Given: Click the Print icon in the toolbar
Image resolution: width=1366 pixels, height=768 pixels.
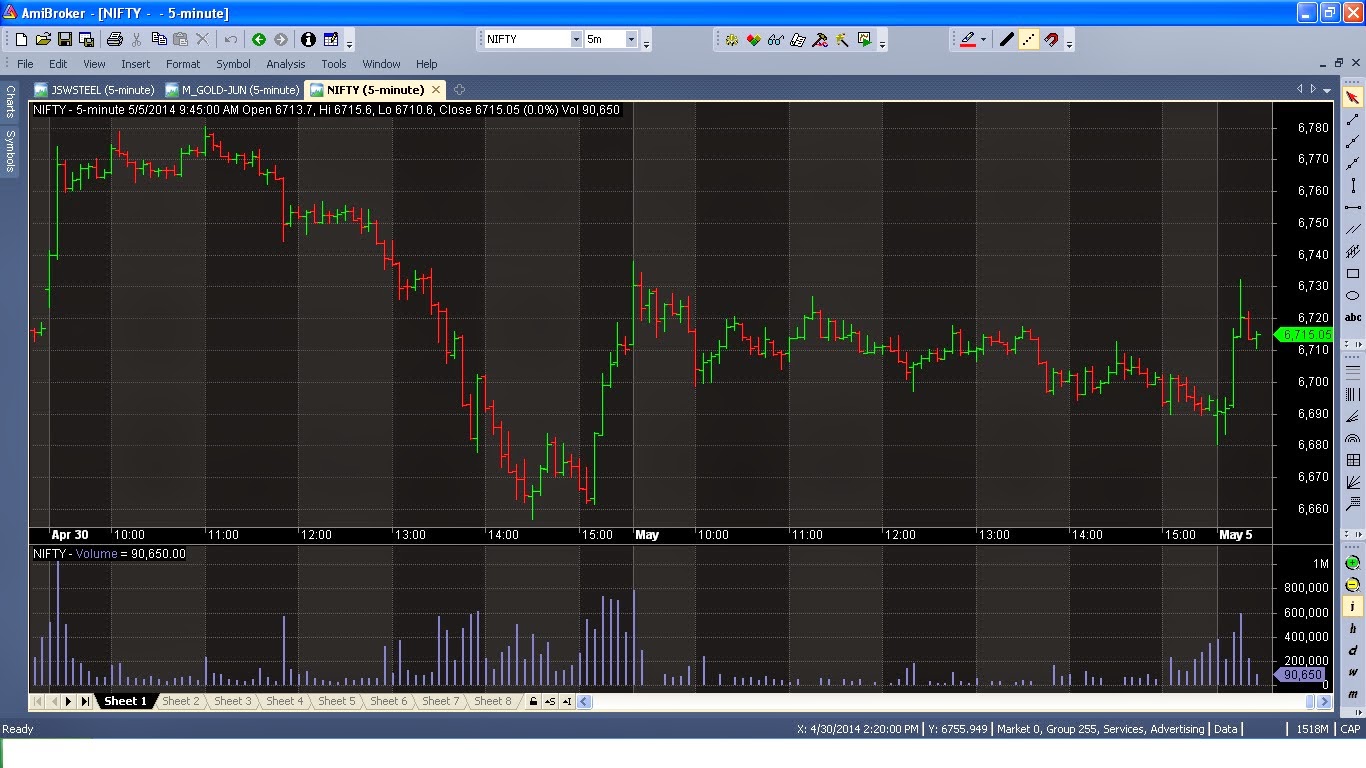Looking at the screenshot, I should coord(113,40).
